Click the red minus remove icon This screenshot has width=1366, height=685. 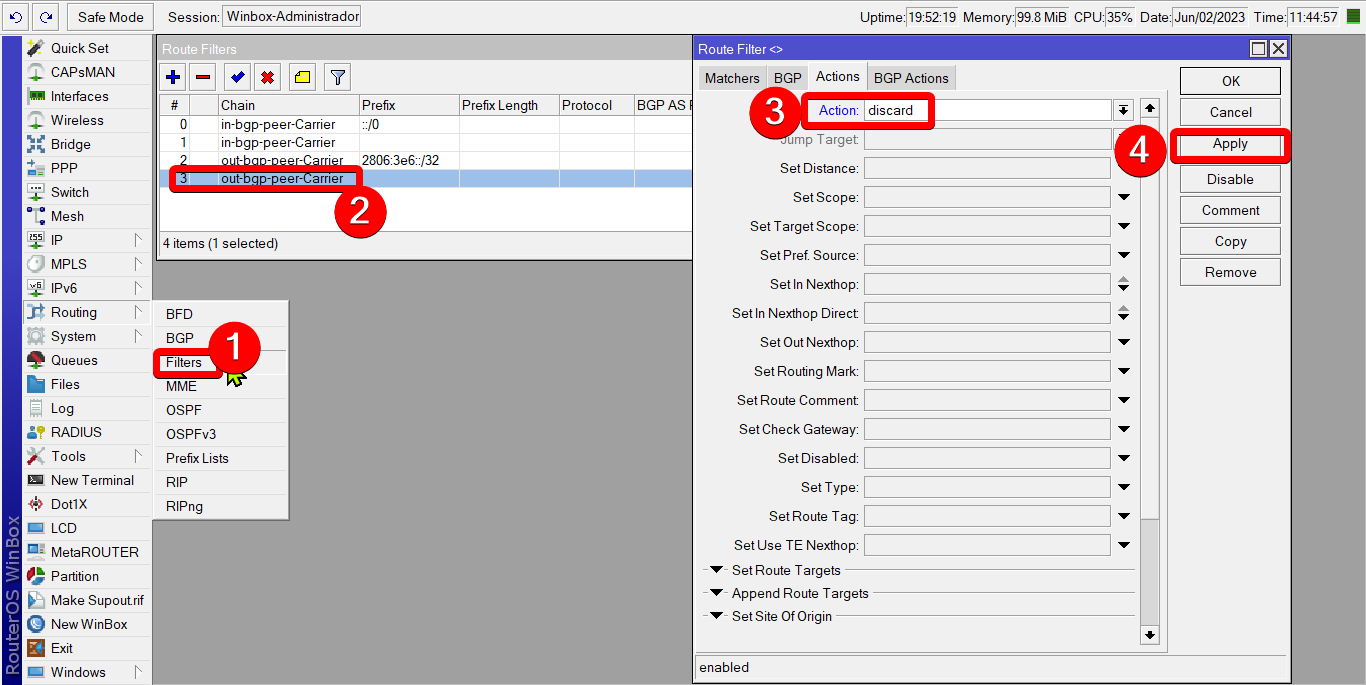click(x=203, y=77)
